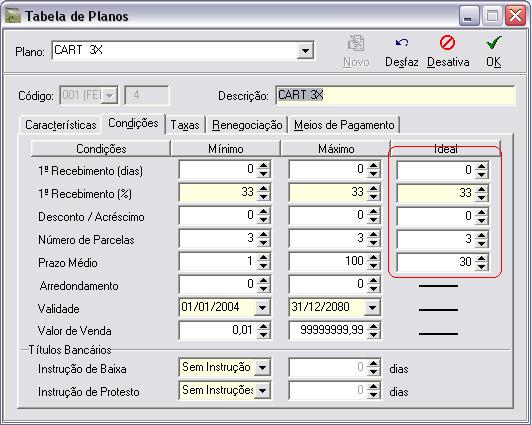
Task: Increase Instrução de Baixa dias value
Action: point(373,364)
